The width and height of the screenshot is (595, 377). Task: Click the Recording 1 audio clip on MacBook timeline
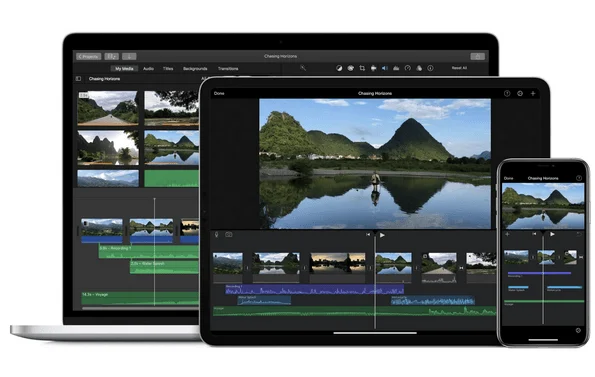click(149, 251)
